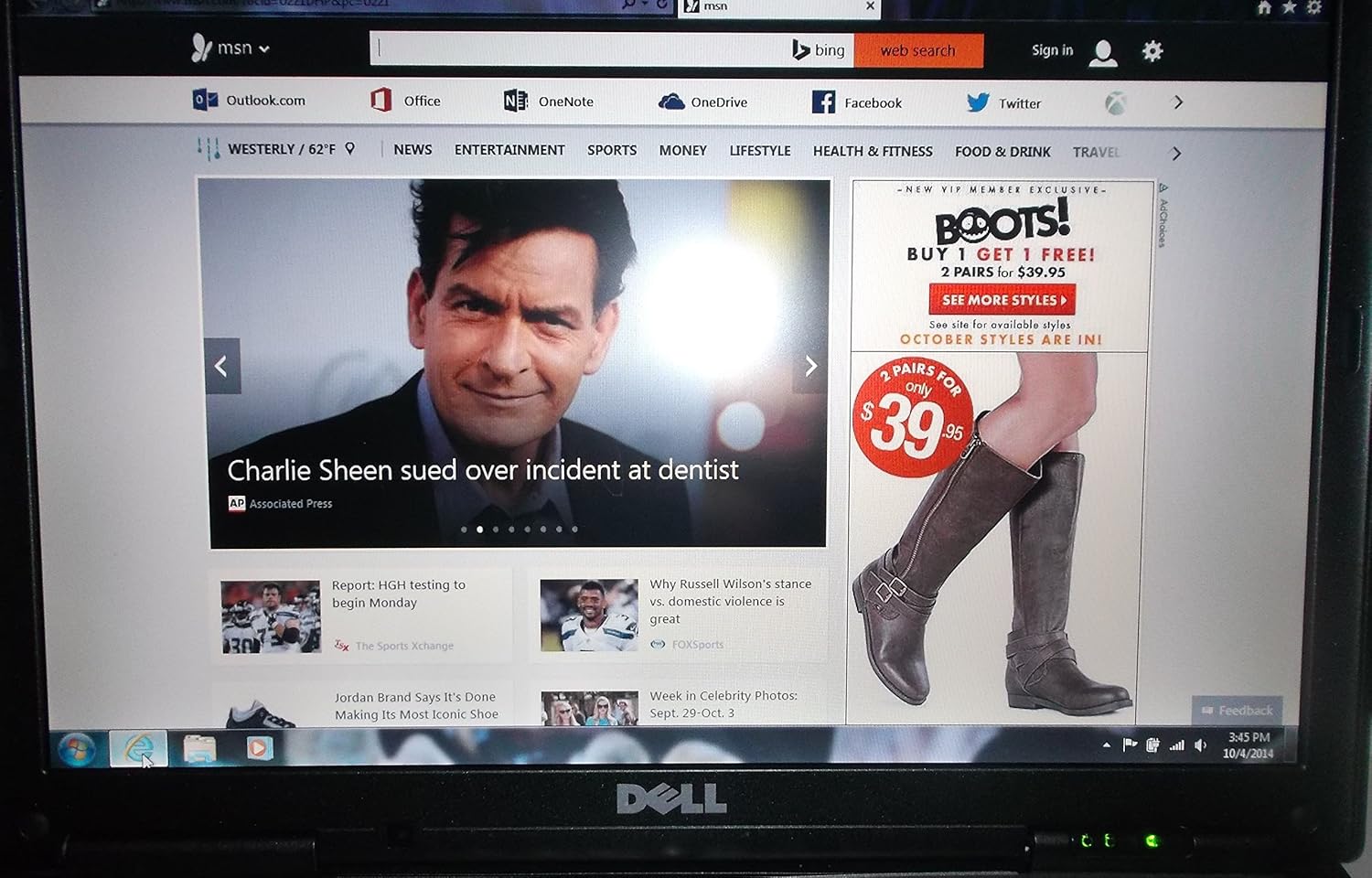1372x878 pixels.
Task: Open the Twitter bird icon
Action: tap(978, 102)
